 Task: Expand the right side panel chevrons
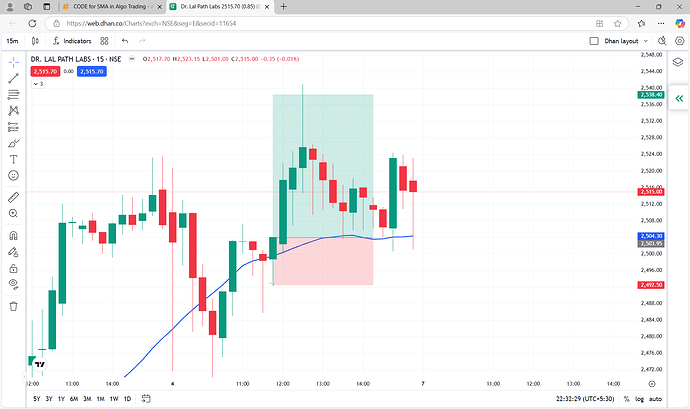tap(679, 99)
